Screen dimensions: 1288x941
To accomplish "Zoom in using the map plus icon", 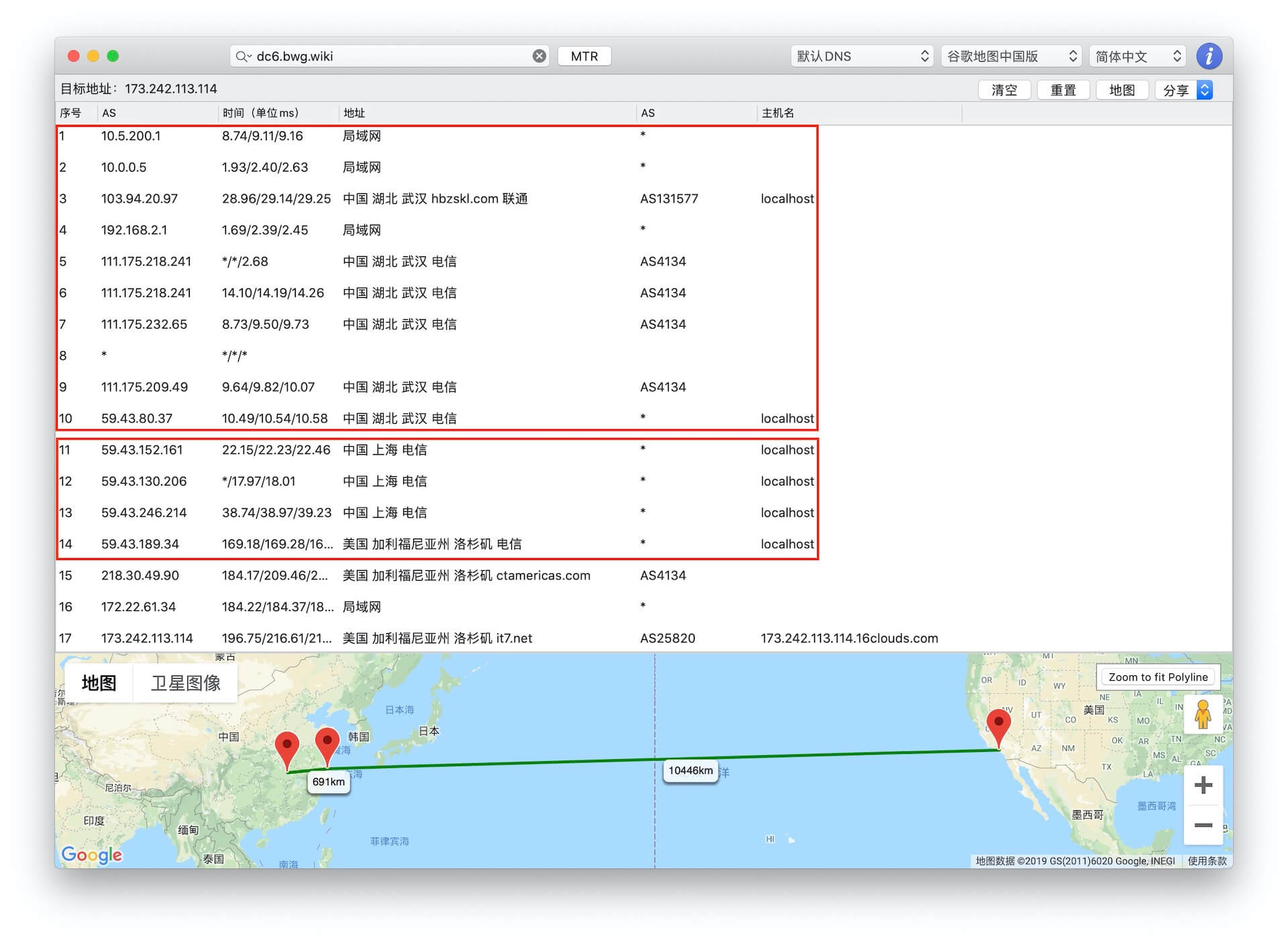I will (1203, 785).
